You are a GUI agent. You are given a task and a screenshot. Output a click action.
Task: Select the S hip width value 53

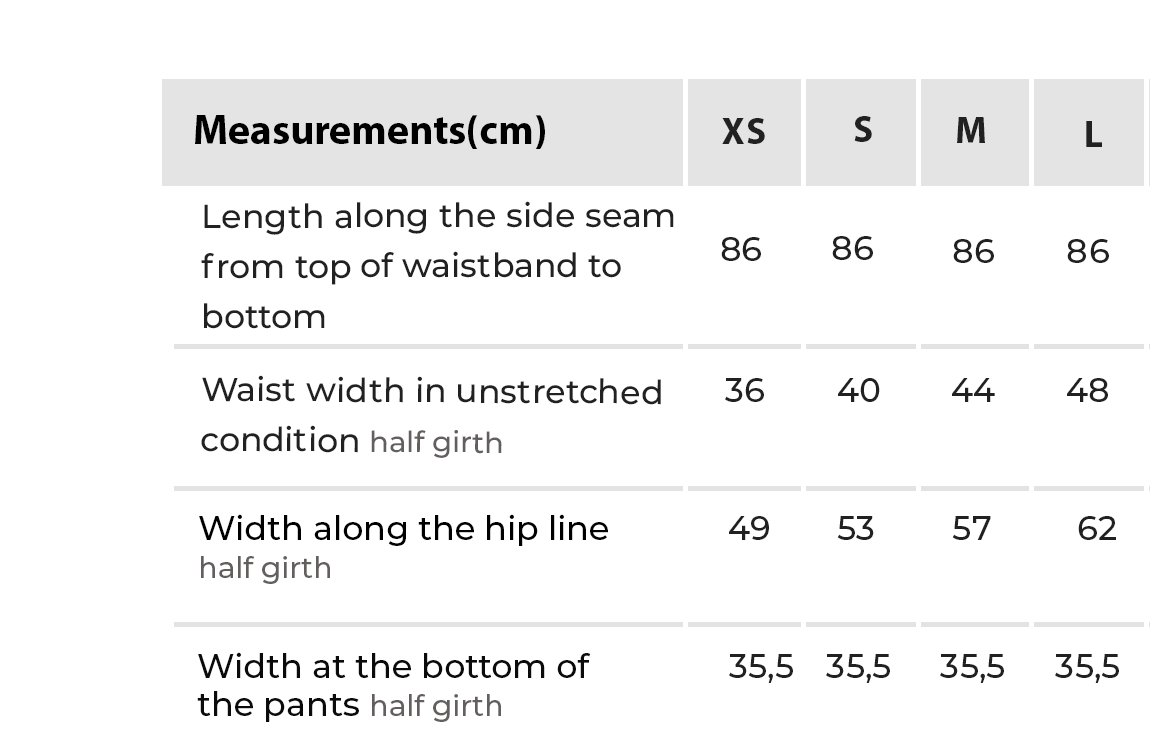[x=856, y=528]
